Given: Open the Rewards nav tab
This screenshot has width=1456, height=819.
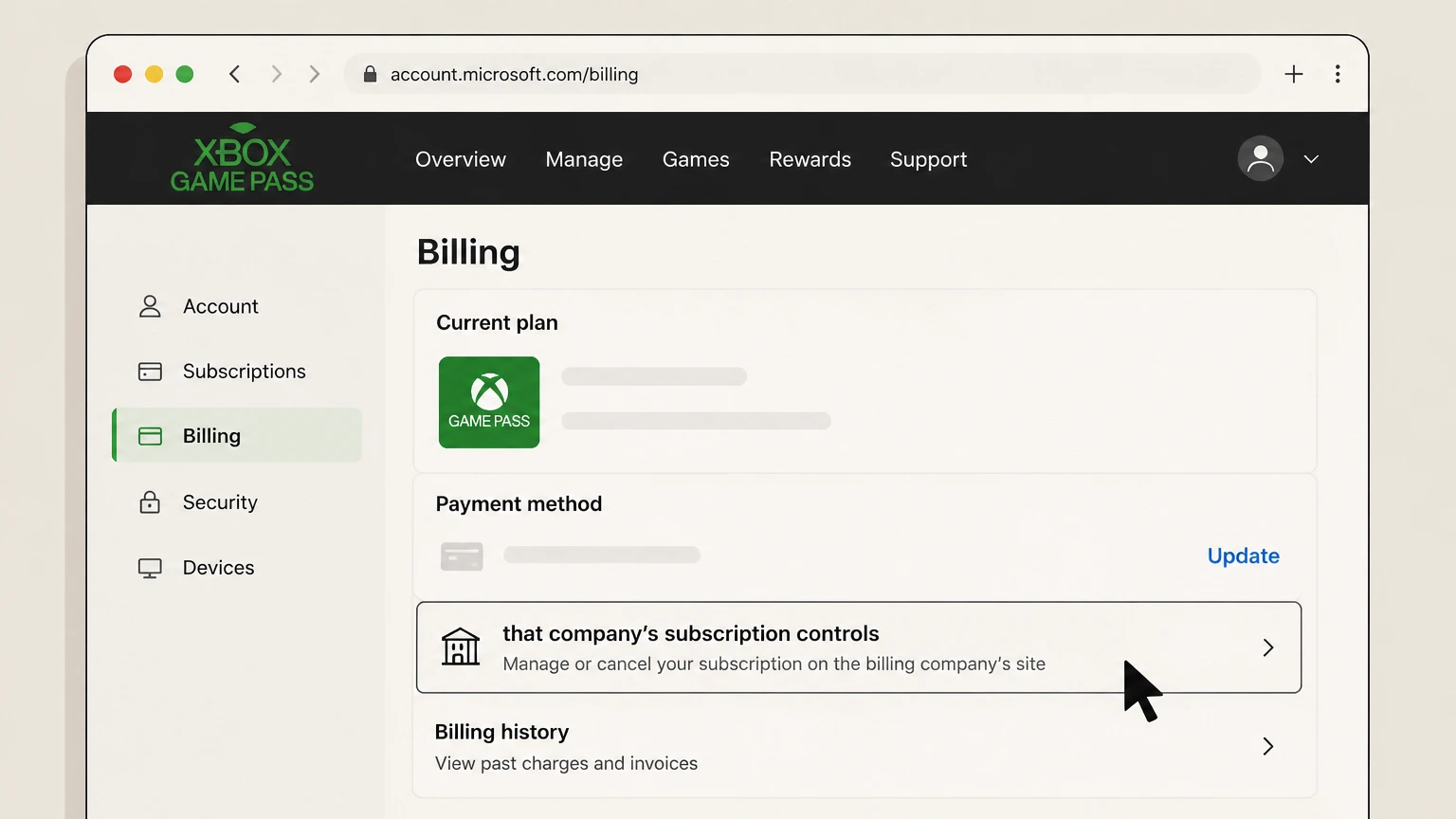Looking at the screenshot, I should (x=810, y=159).
